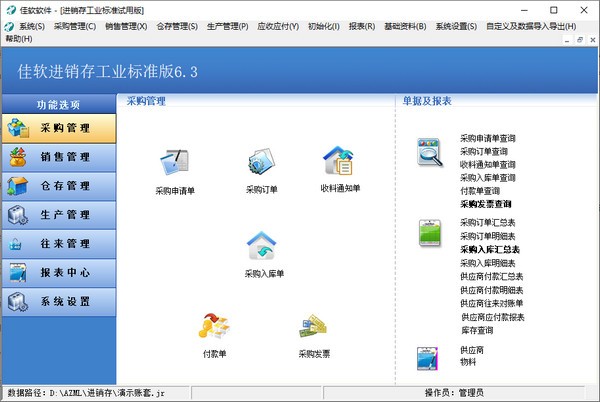Open 自定义及数据导入导出(H) menu

pos(531,26)
